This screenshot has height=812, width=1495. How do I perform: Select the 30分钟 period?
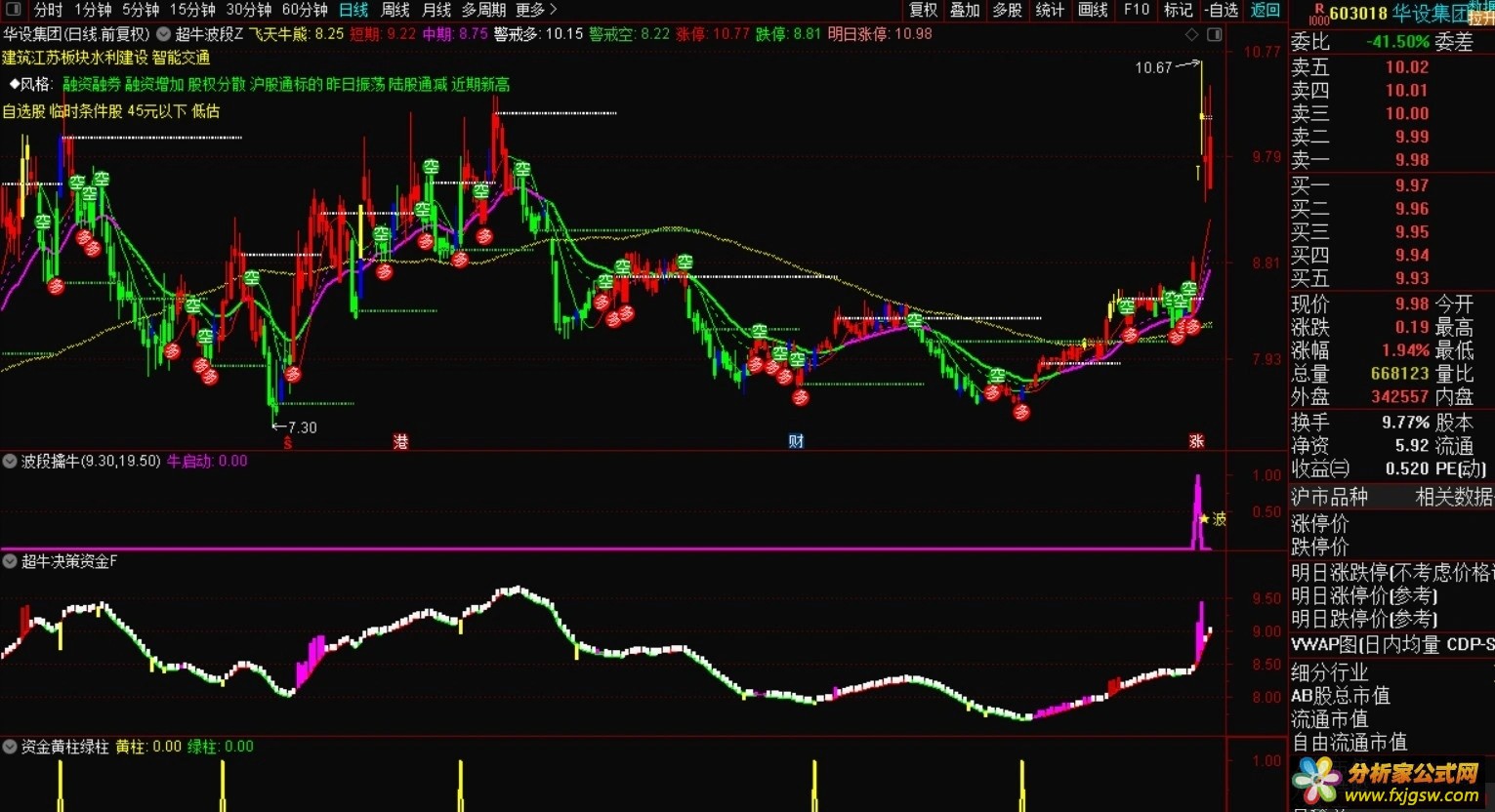(249, 10)
